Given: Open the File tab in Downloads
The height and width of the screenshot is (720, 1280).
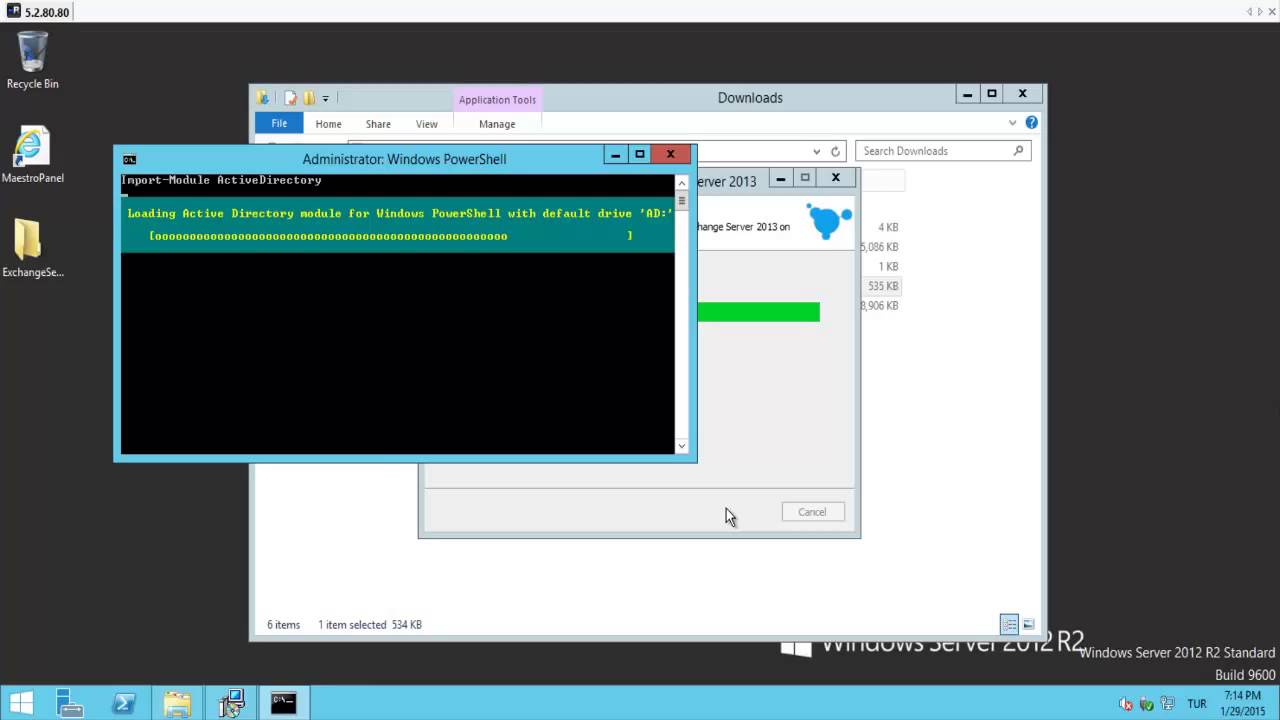Looking at the screenshot, I should pyautogui.click(x=279, y=123).
